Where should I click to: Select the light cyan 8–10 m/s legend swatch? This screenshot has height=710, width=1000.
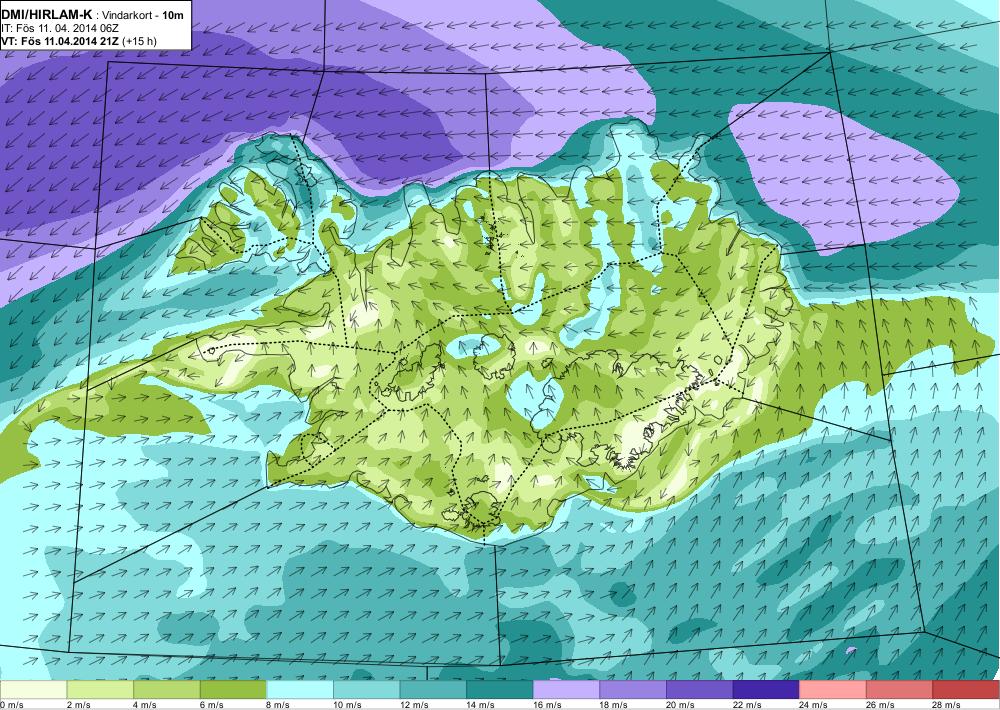coord(300,690)
